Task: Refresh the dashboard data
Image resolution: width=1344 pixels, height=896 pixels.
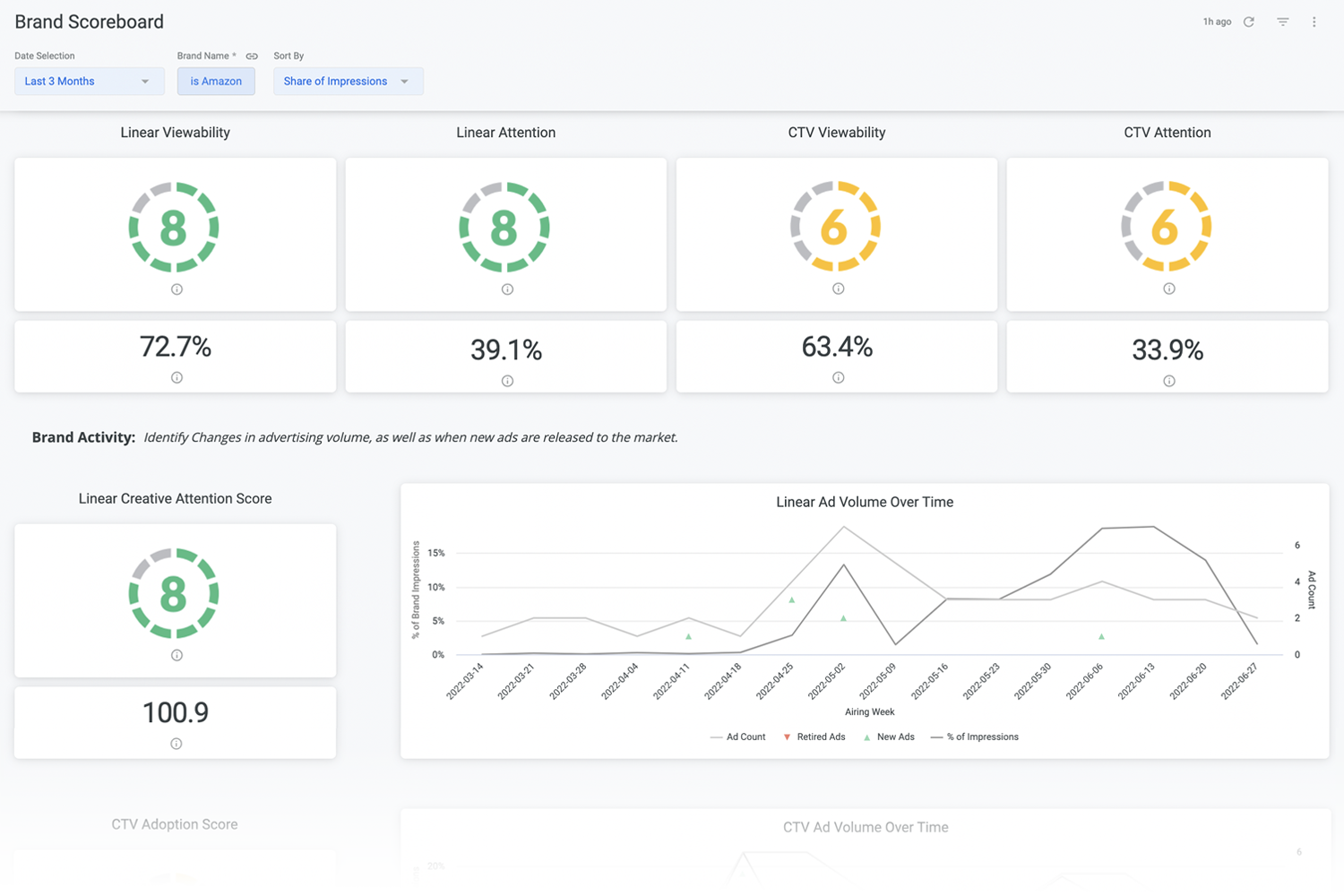Action: pos(1248,22)
